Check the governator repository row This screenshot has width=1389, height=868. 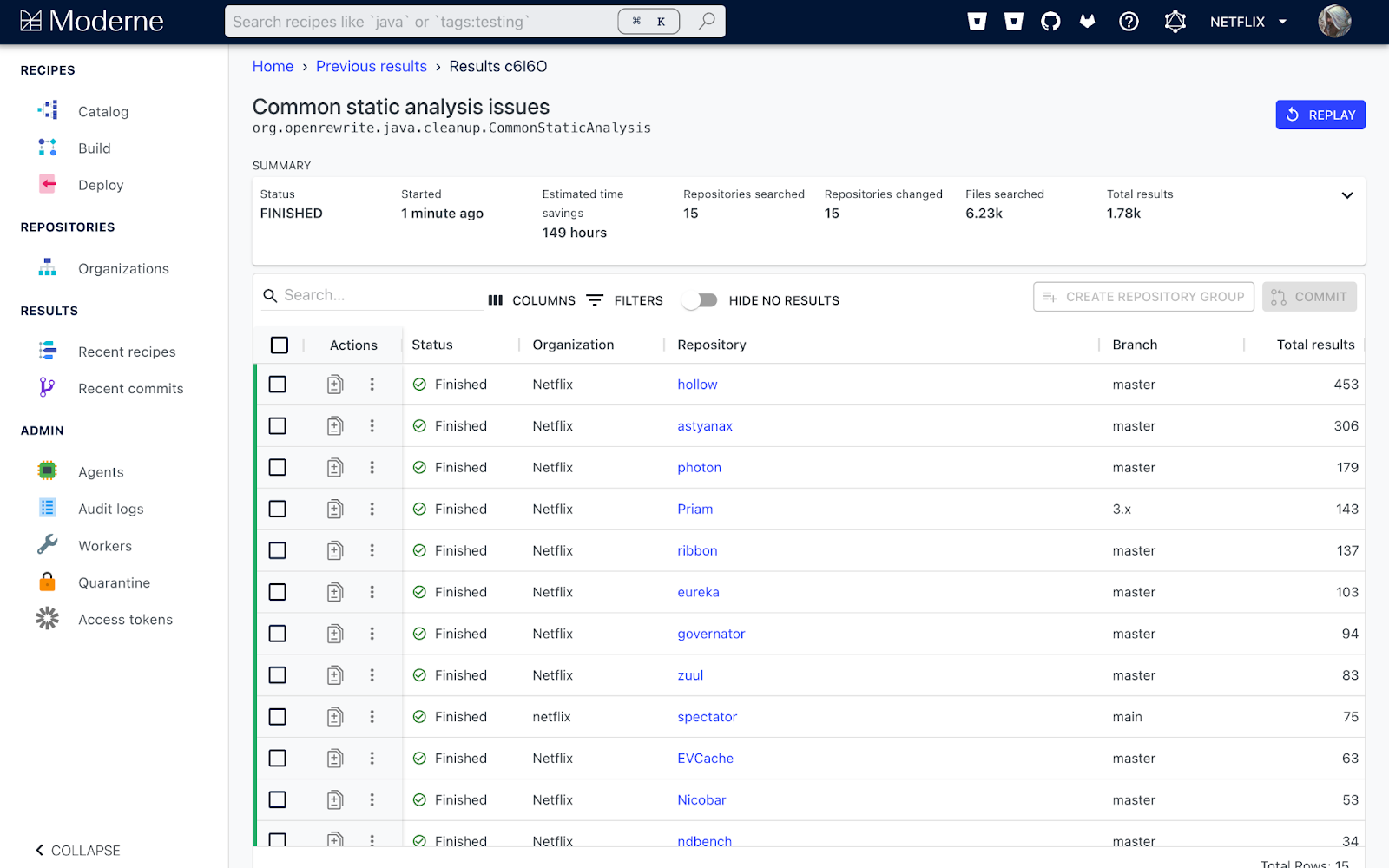pos(278,634)
